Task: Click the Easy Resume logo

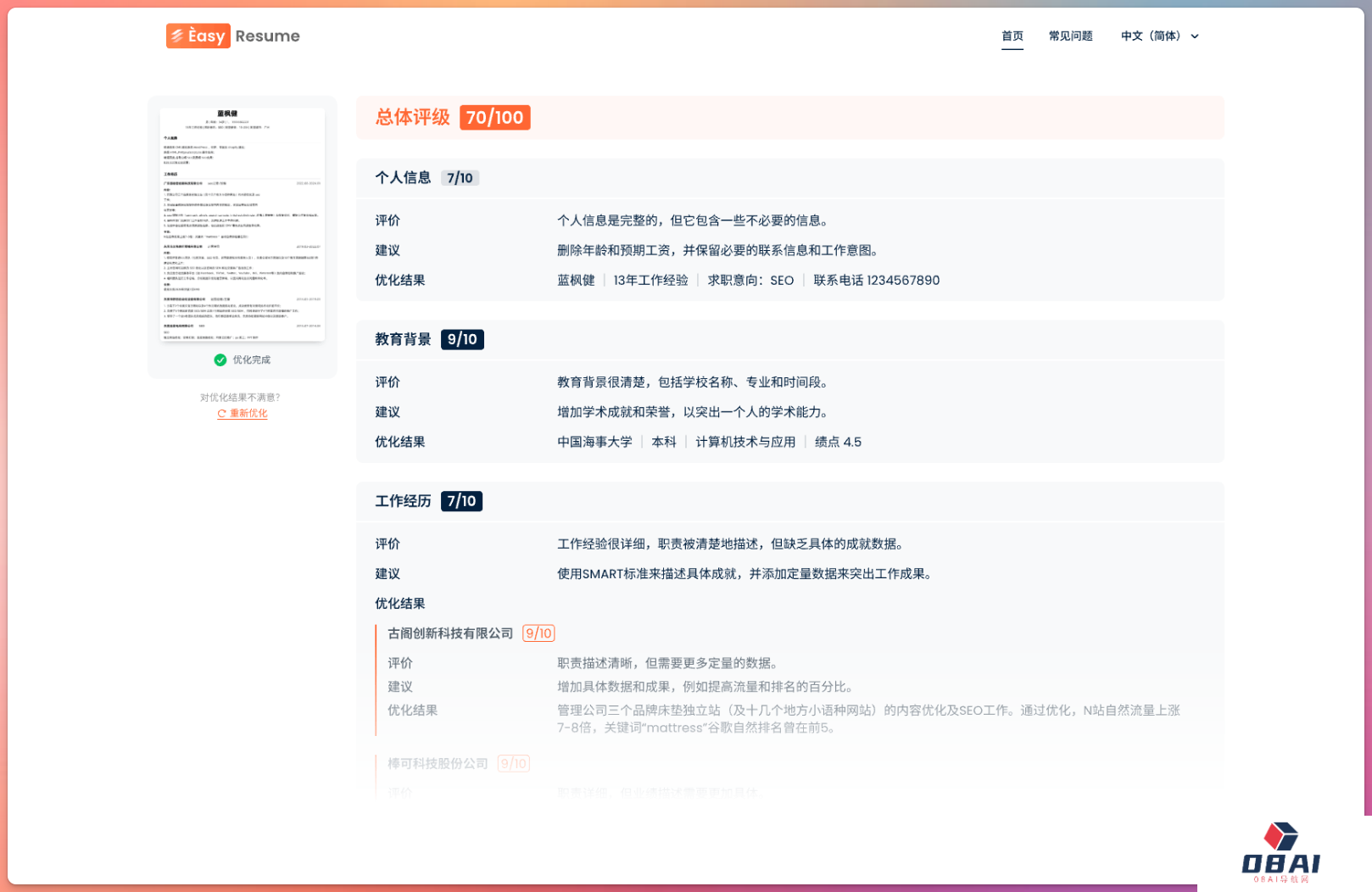Action: (x=232, y=36)
